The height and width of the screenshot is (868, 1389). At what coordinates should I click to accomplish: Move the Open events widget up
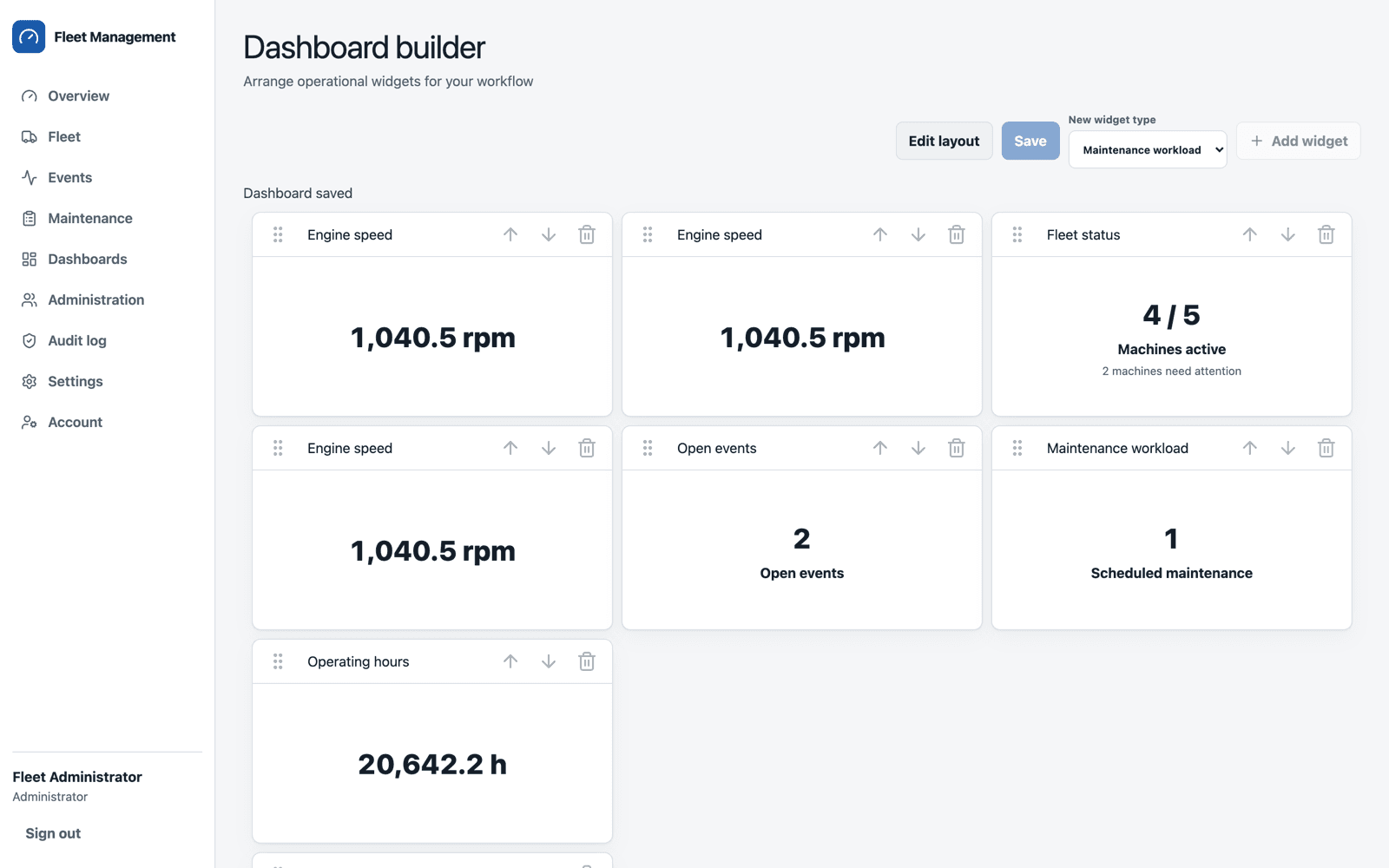[x=880, y=449]
